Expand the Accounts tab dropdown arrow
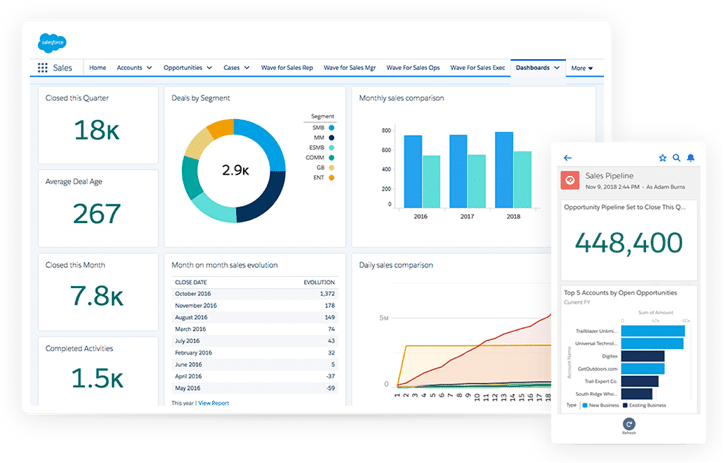This screenshot has height=463, width=726. (149, 68)
